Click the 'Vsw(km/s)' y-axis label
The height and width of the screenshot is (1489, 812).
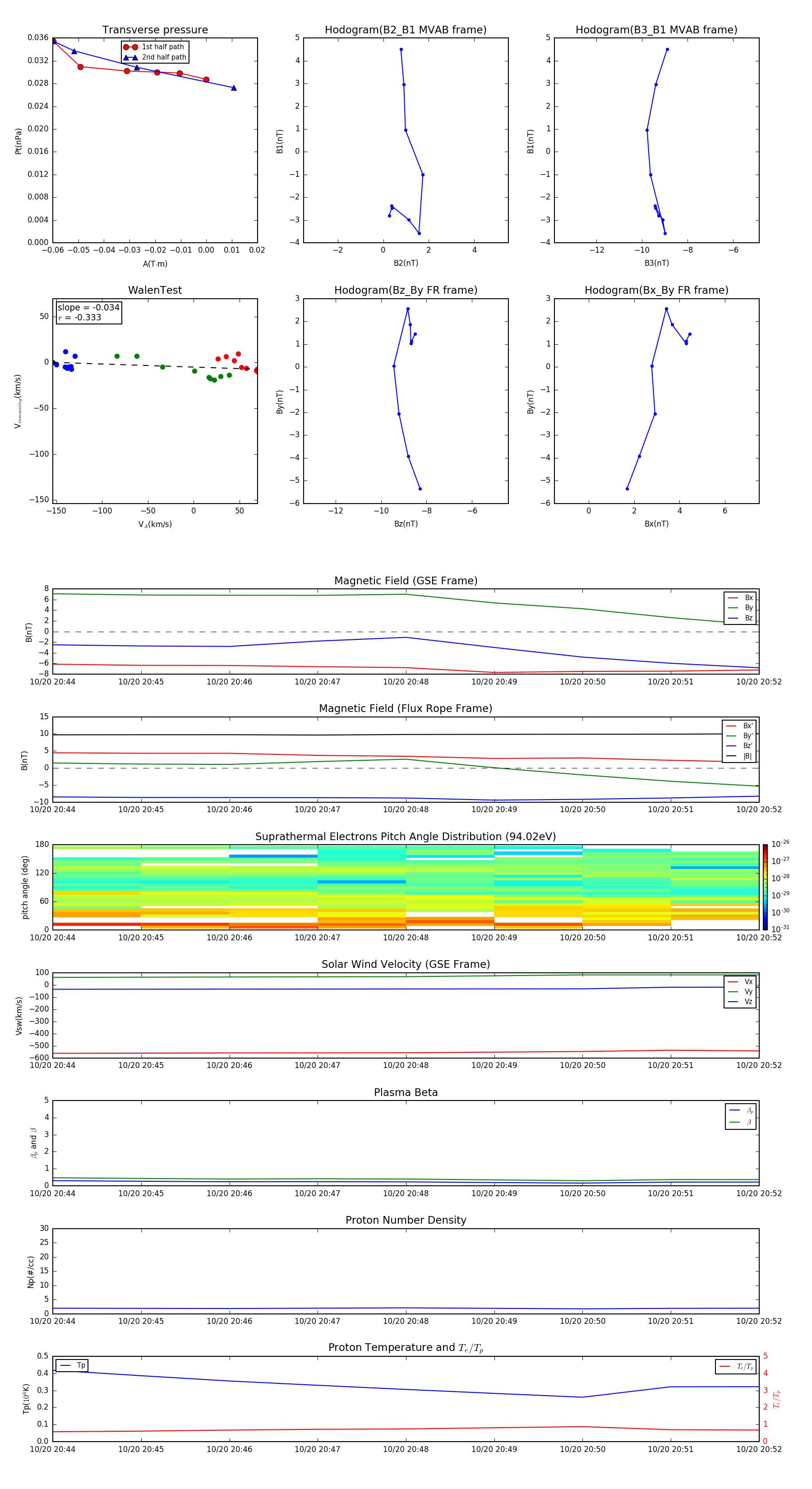[x=18, y=1015]
